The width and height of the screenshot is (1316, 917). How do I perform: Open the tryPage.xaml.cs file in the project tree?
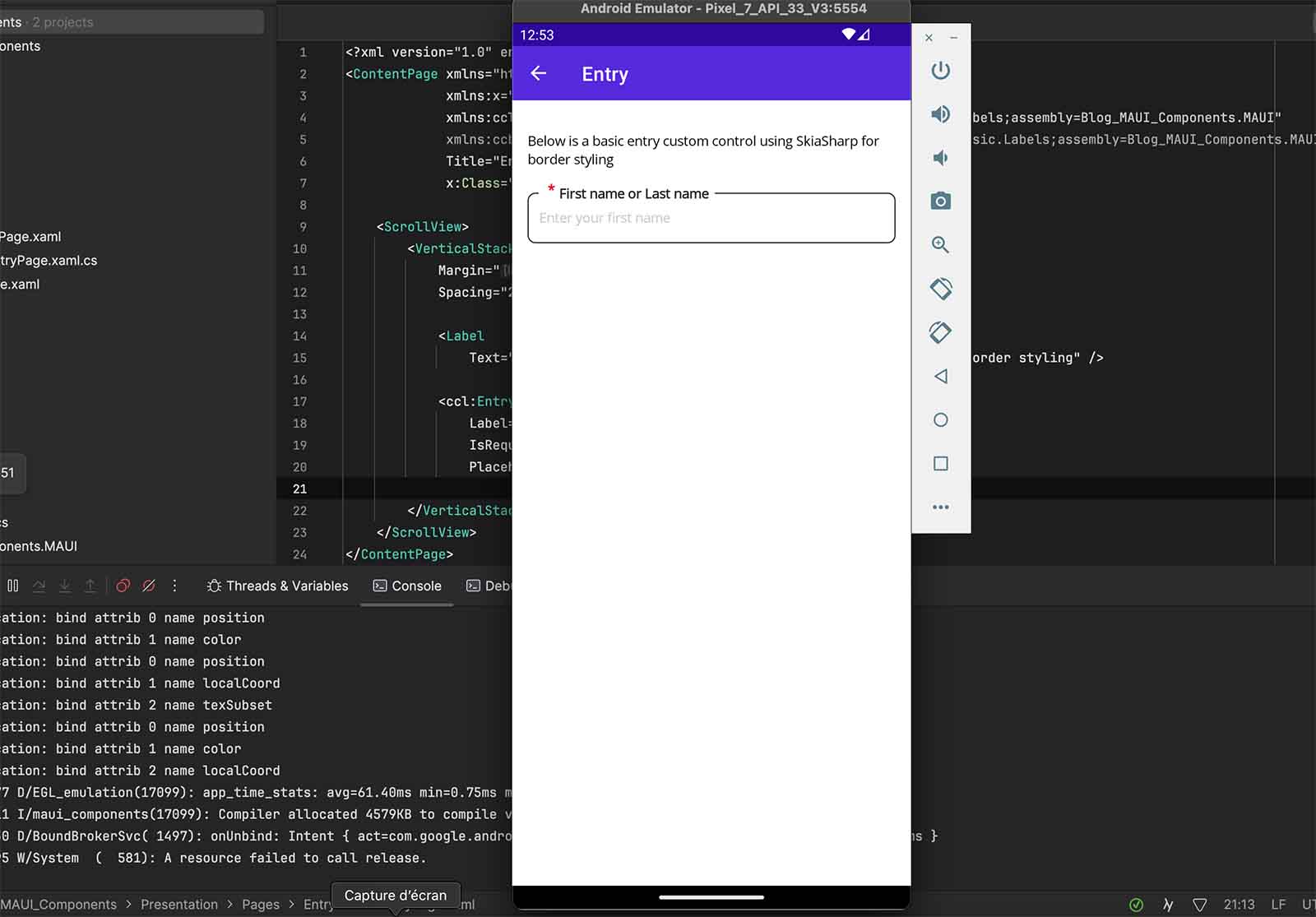[x=49, y=261]
